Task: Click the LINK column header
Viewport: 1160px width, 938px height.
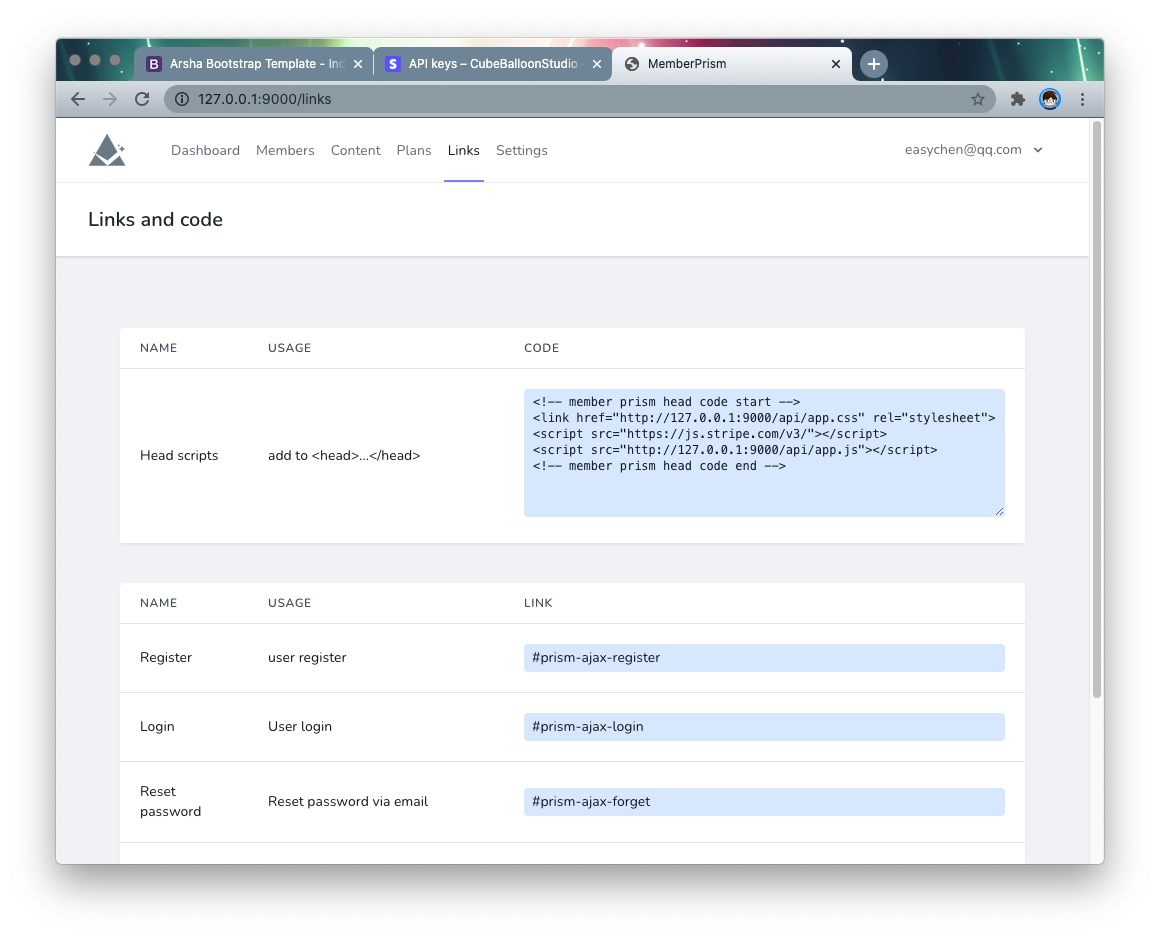Action: pyautogui.click(x=538, y=603)
